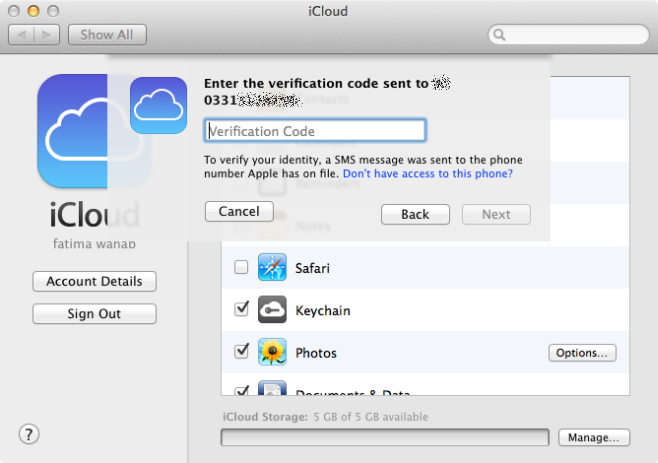Open Account Details
Screen dimensions: 658x463
[94, 282]
